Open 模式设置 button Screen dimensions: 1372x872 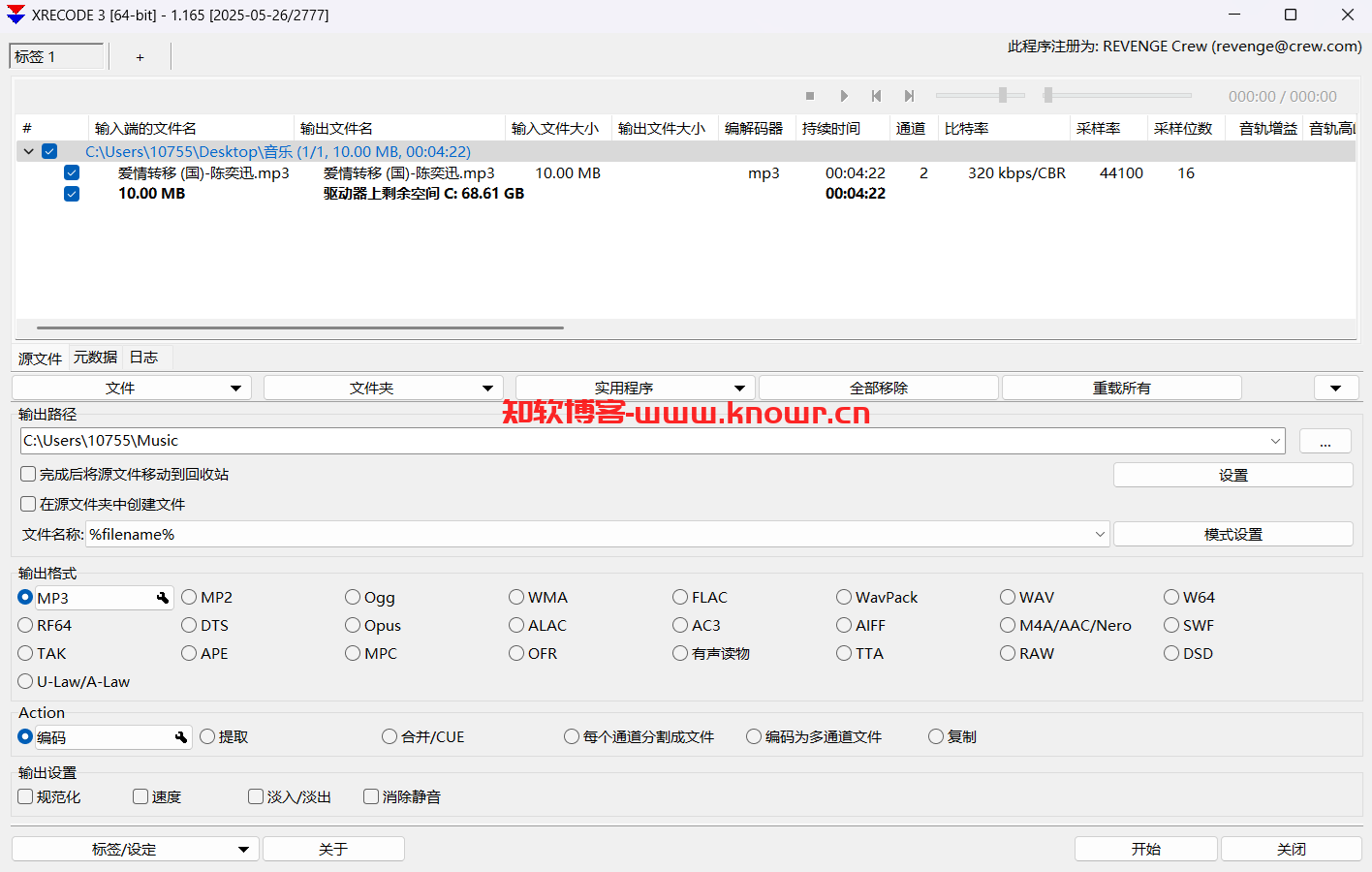(x=1233, y=534)
